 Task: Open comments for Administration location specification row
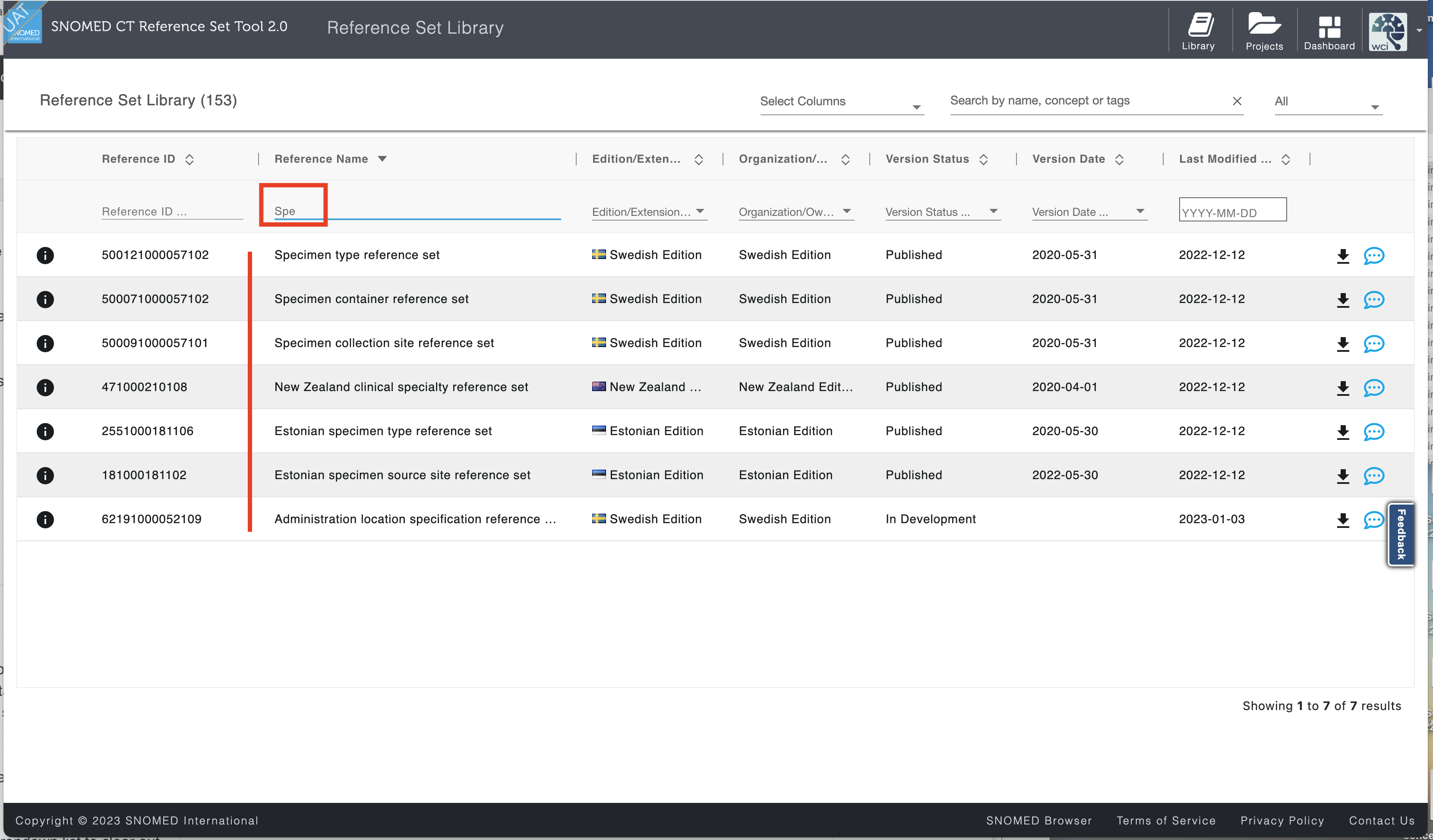tap(1373, 520)
